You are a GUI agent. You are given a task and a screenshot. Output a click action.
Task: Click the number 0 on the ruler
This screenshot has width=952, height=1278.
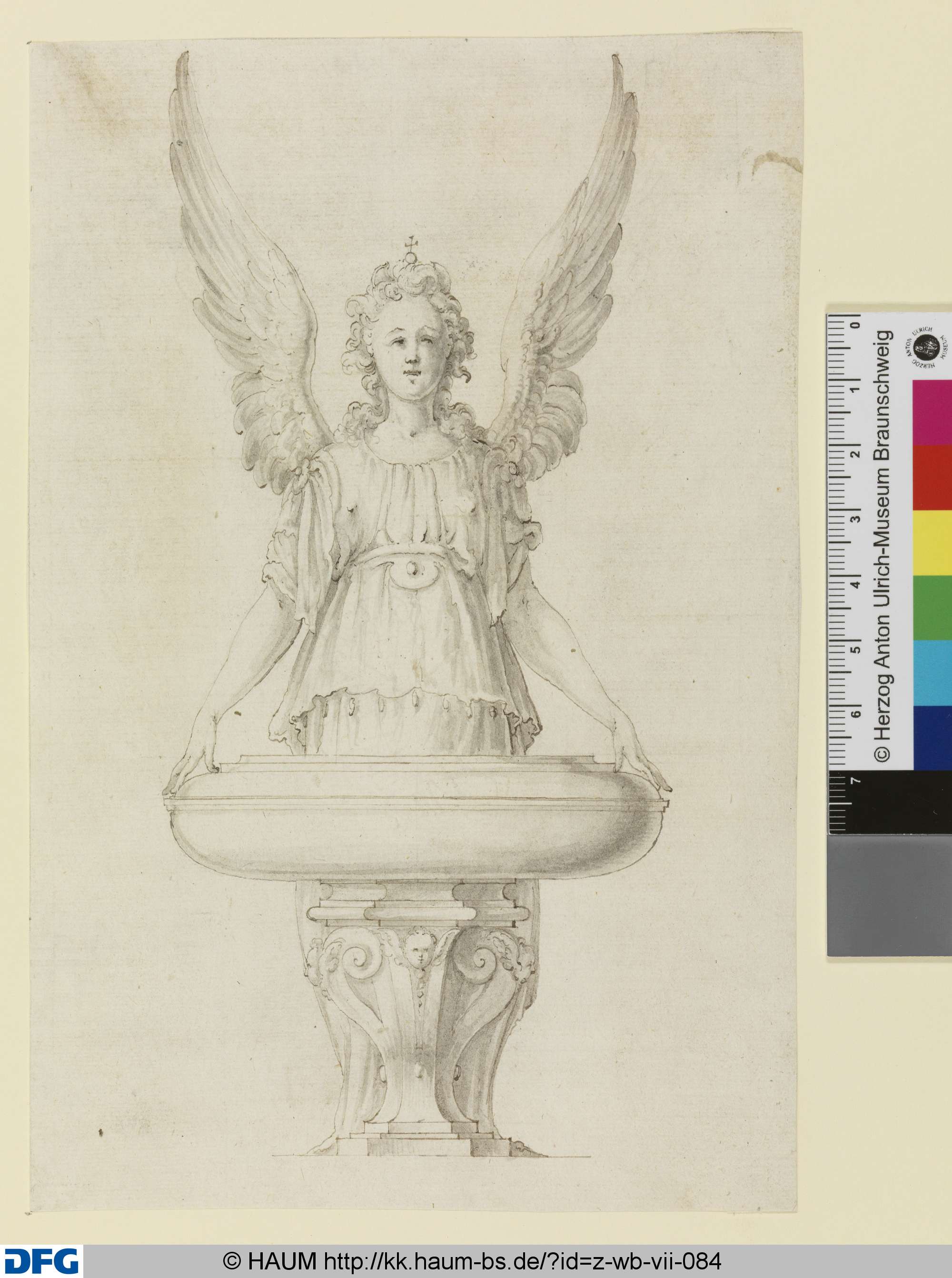point(855,325)
